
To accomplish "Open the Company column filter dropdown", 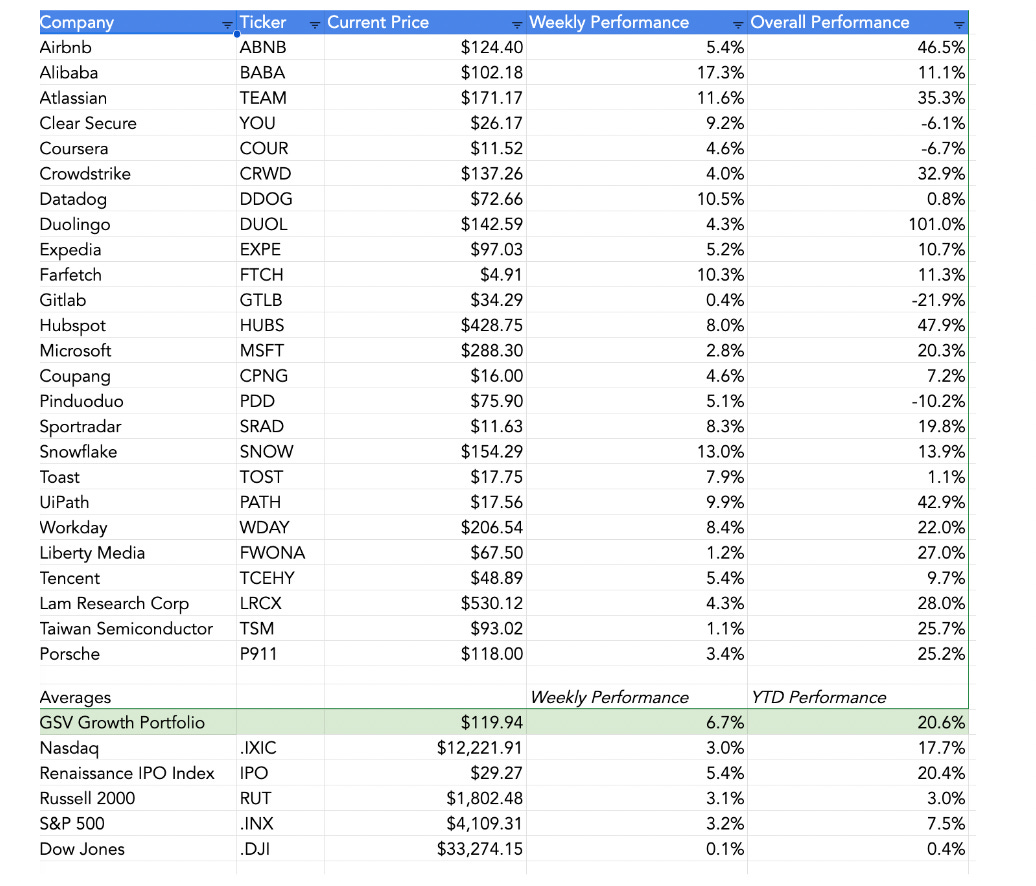I will click(227, 24).
